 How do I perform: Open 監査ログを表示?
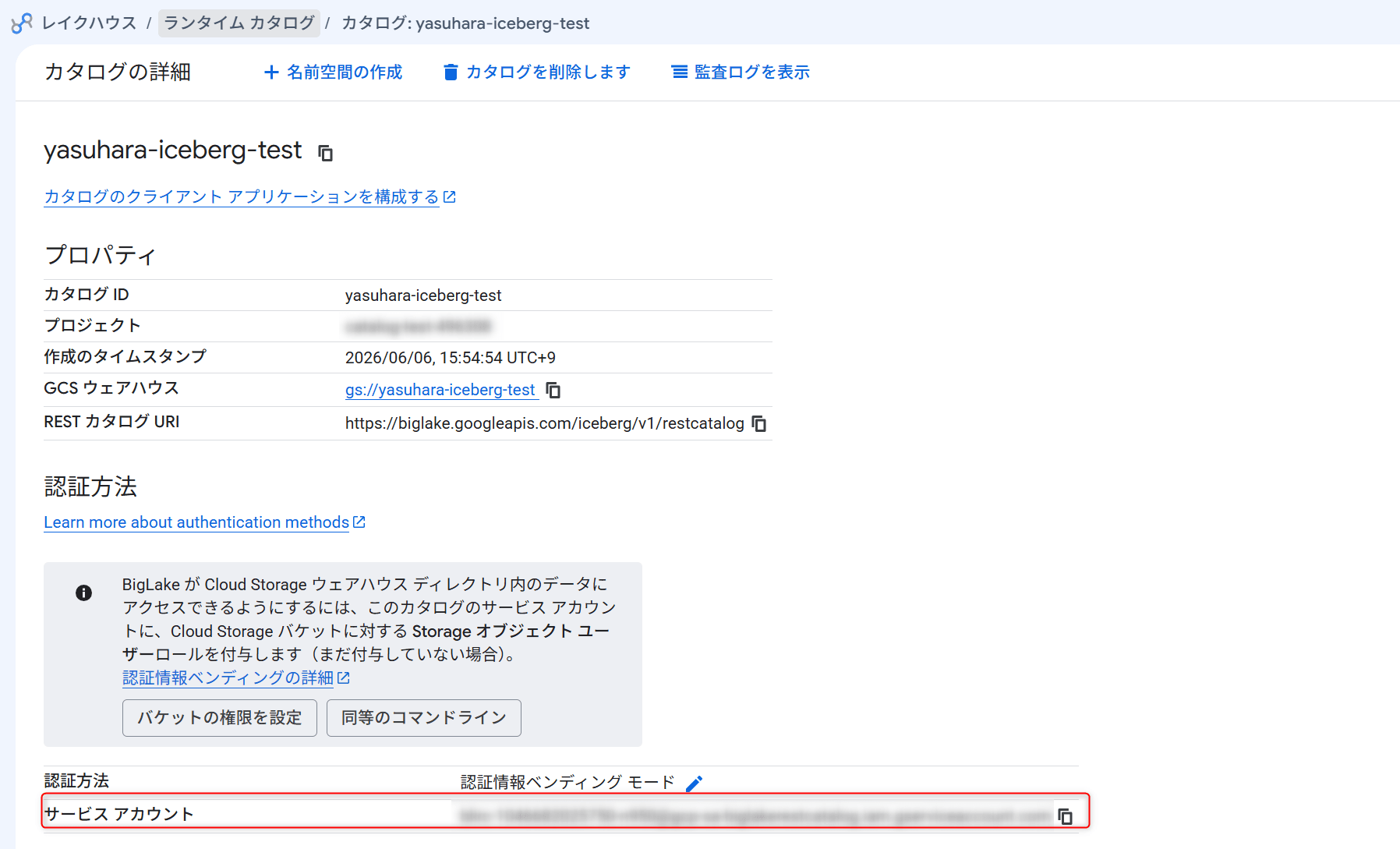click(741, 73)
